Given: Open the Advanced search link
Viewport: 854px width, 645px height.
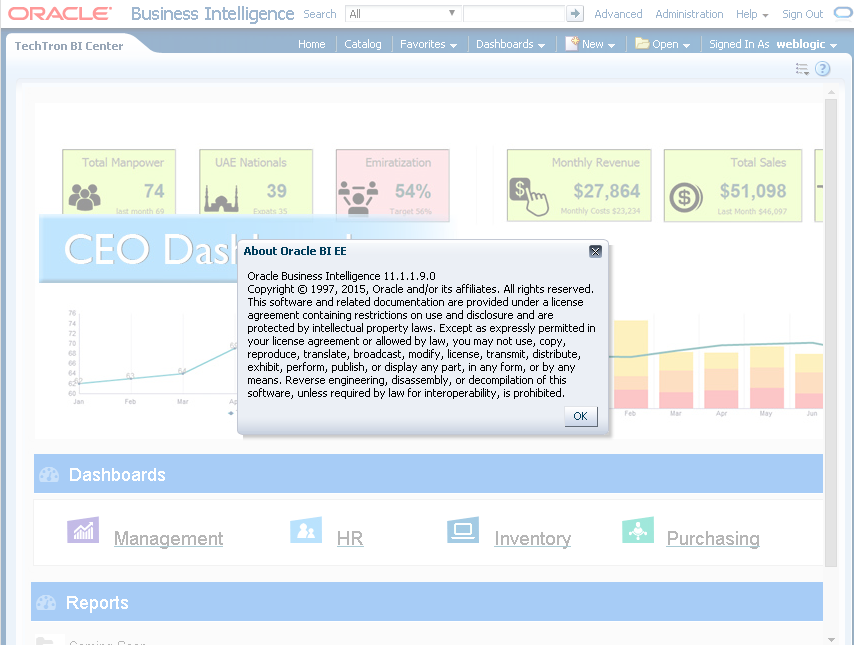Looking at the screenshot, I should (618, 14).
